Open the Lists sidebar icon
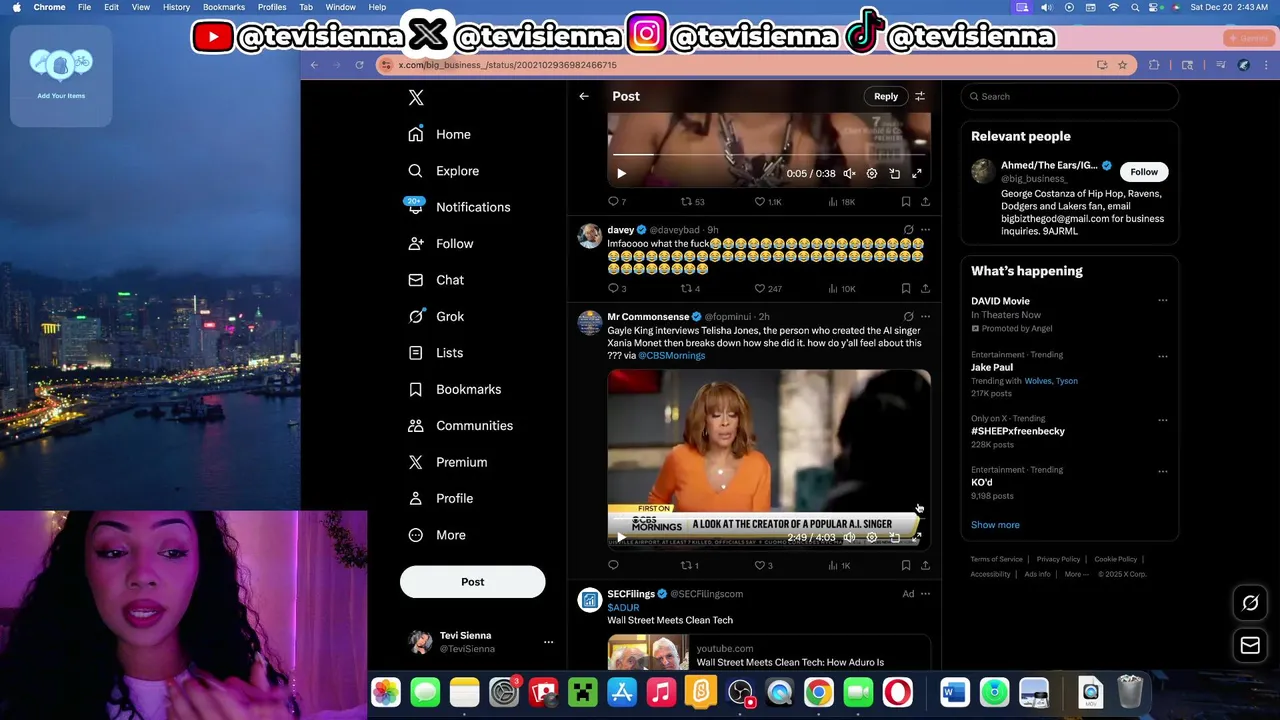Viewport: 1280px width, 720px height. pos(416,353)
